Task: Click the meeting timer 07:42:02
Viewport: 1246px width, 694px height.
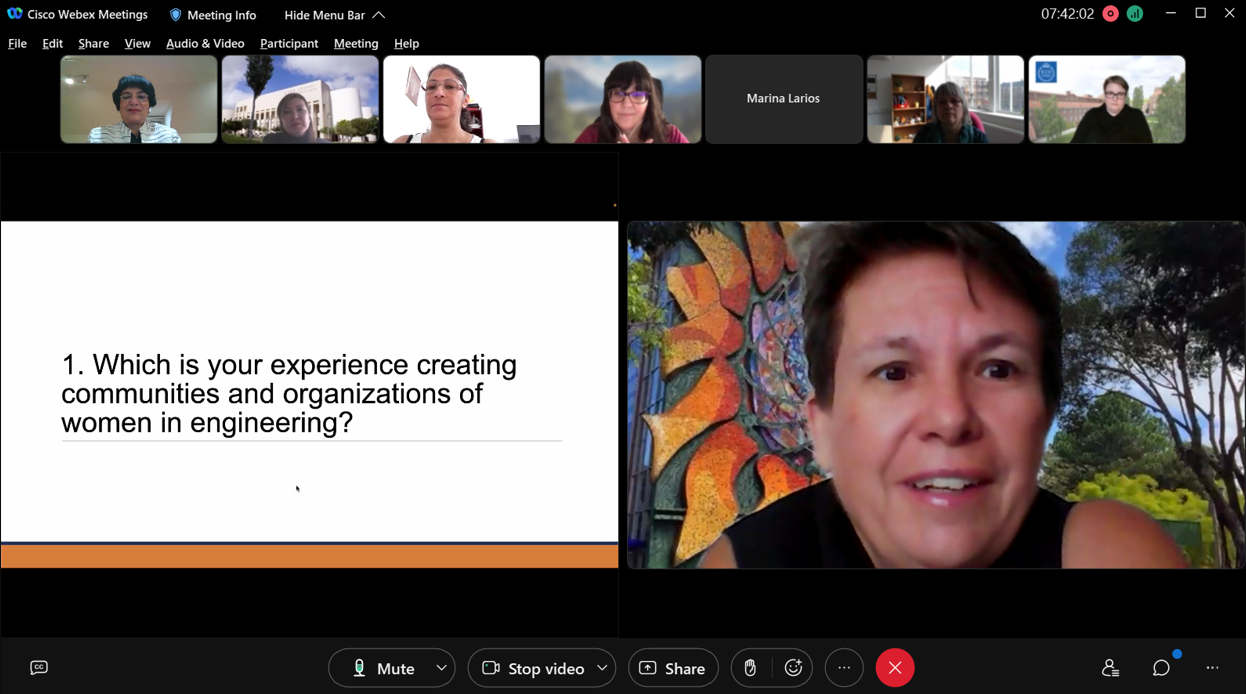Action: (x=1067, y=14)
